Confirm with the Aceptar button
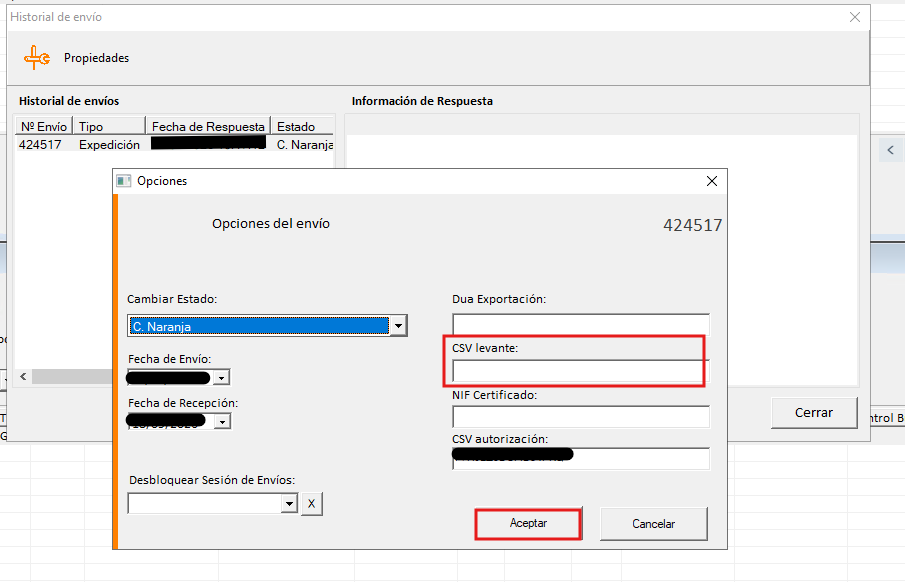 coord(528,524)
